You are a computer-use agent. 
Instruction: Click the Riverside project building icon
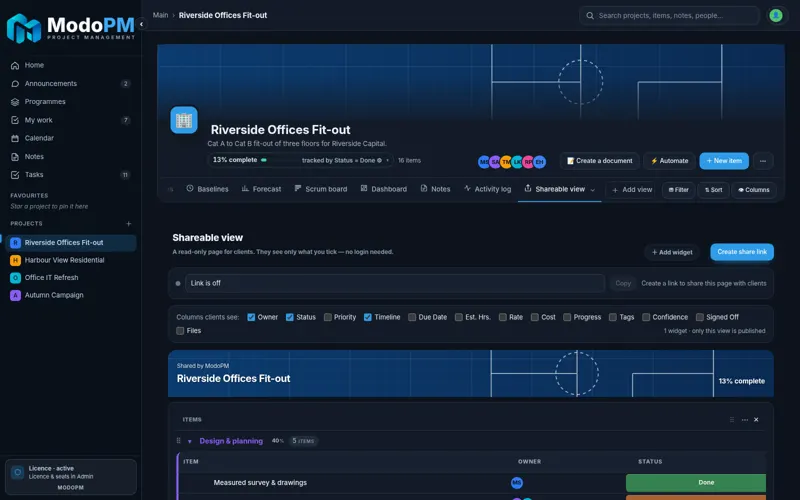(184, 120)
